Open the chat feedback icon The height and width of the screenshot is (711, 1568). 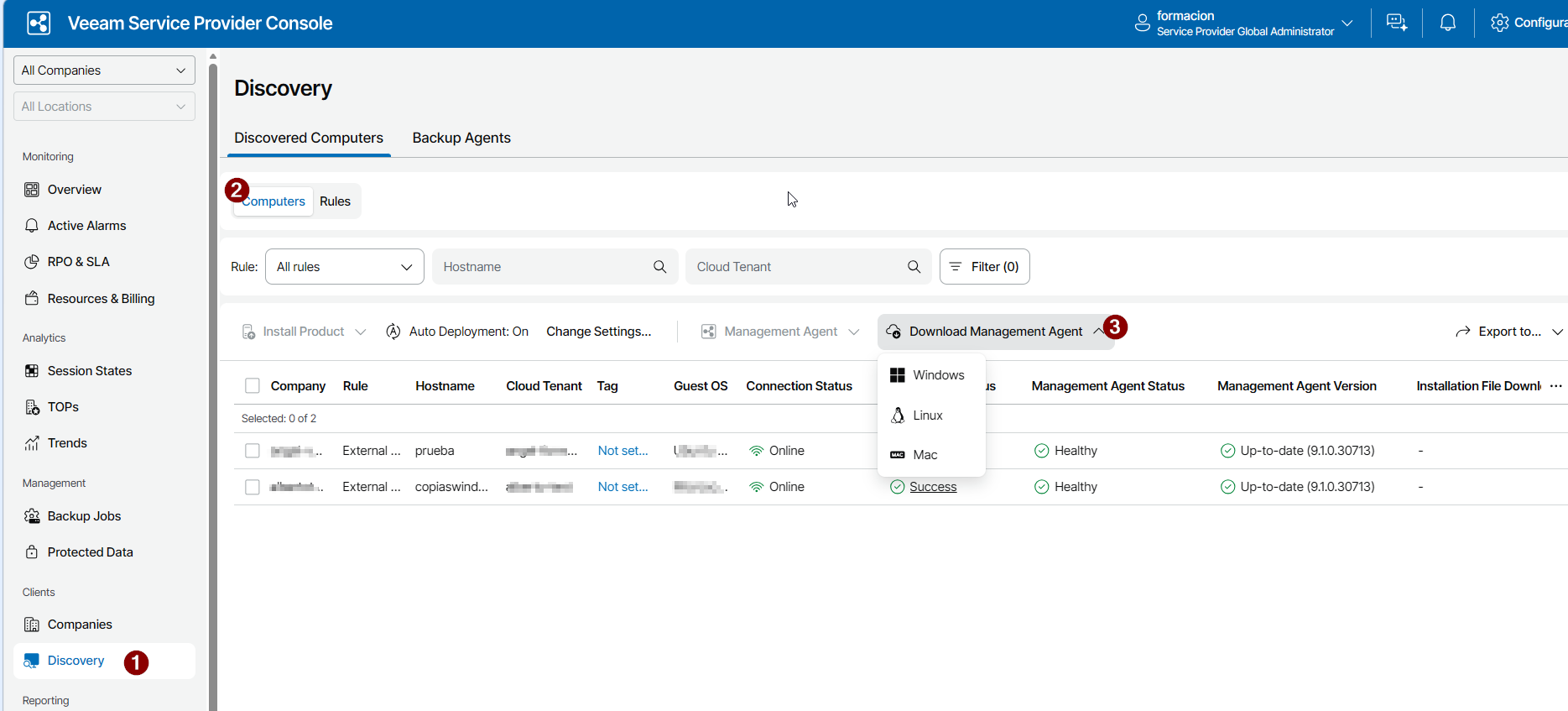pos(1397,24)
